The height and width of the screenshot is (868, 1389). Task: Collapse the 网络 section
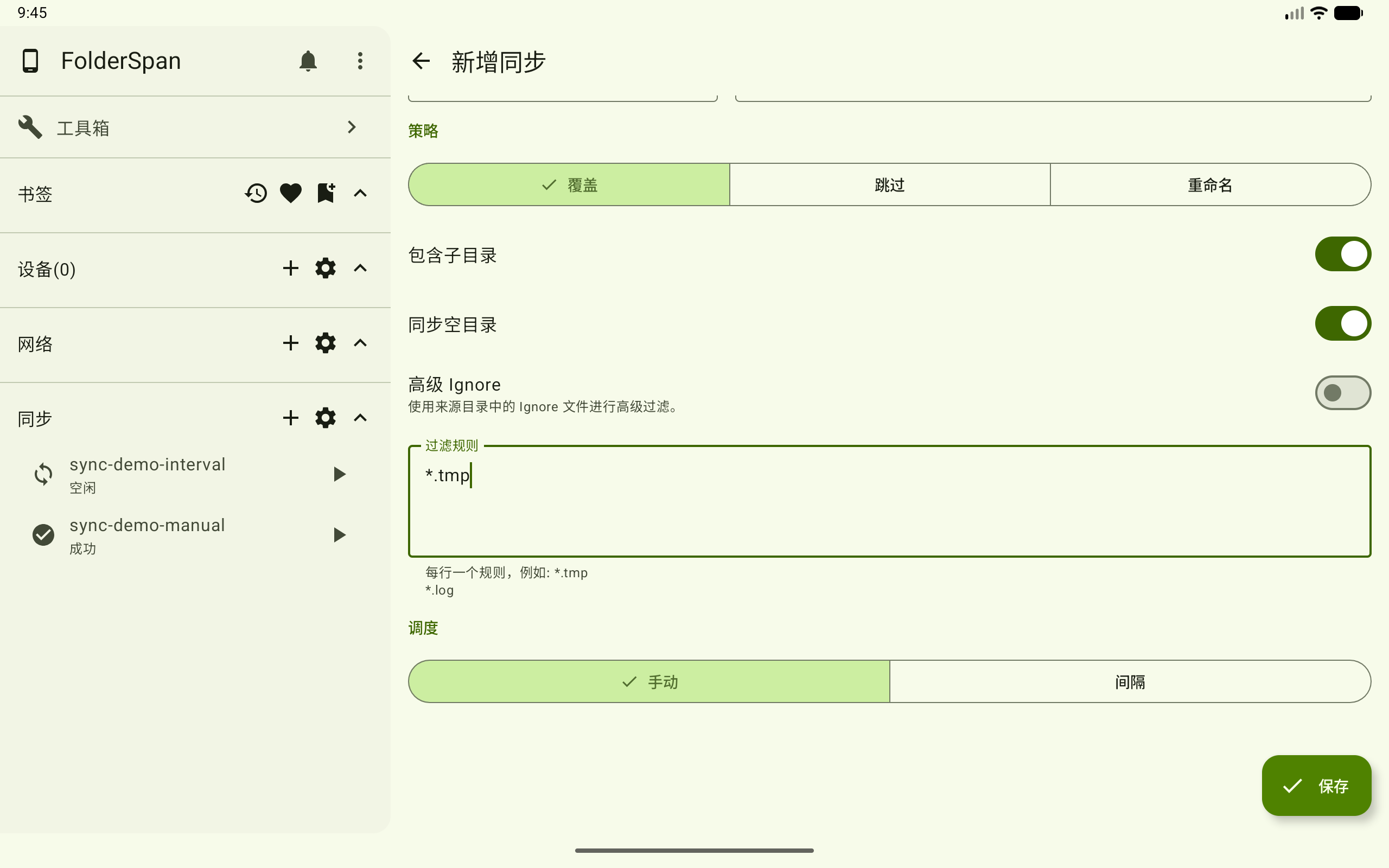(x=360, y=343)
